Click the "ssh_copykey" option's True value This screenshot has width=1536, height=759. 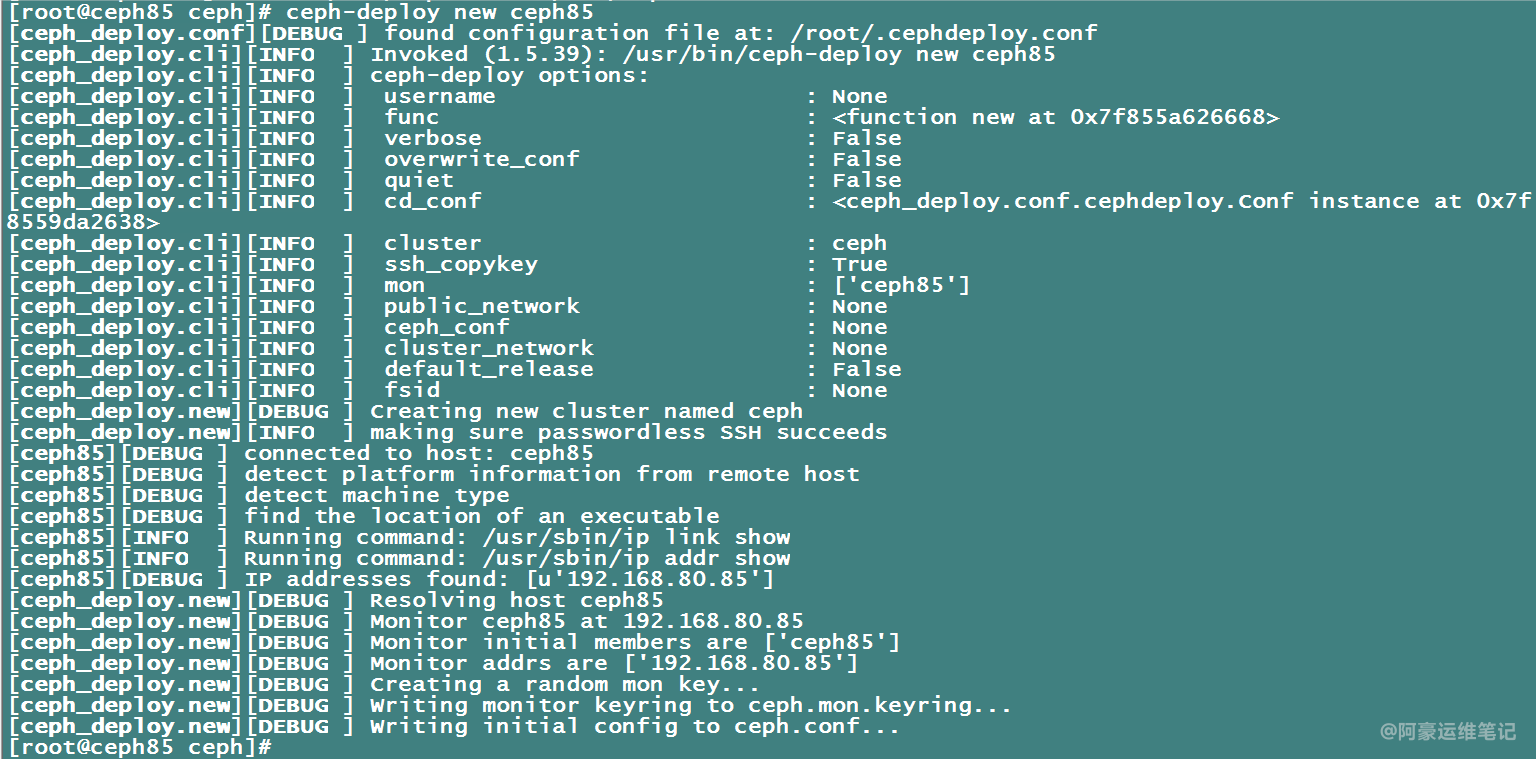tap(859, 264)
